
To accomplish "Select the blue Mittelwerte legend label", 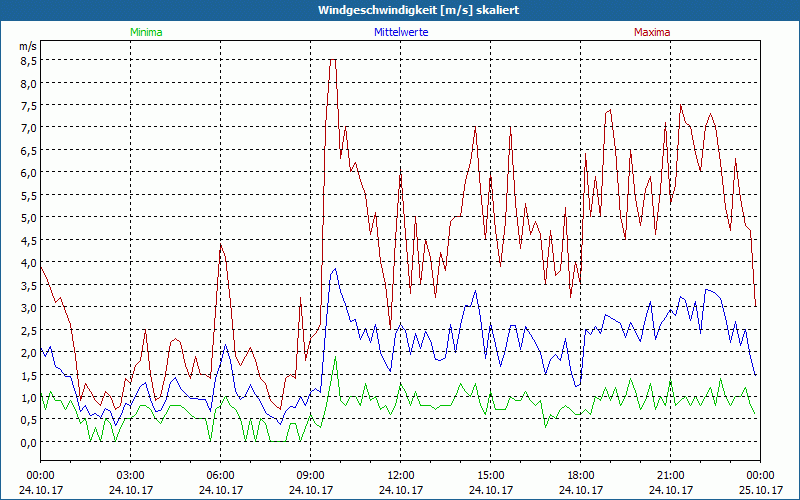I will (400, 32).
